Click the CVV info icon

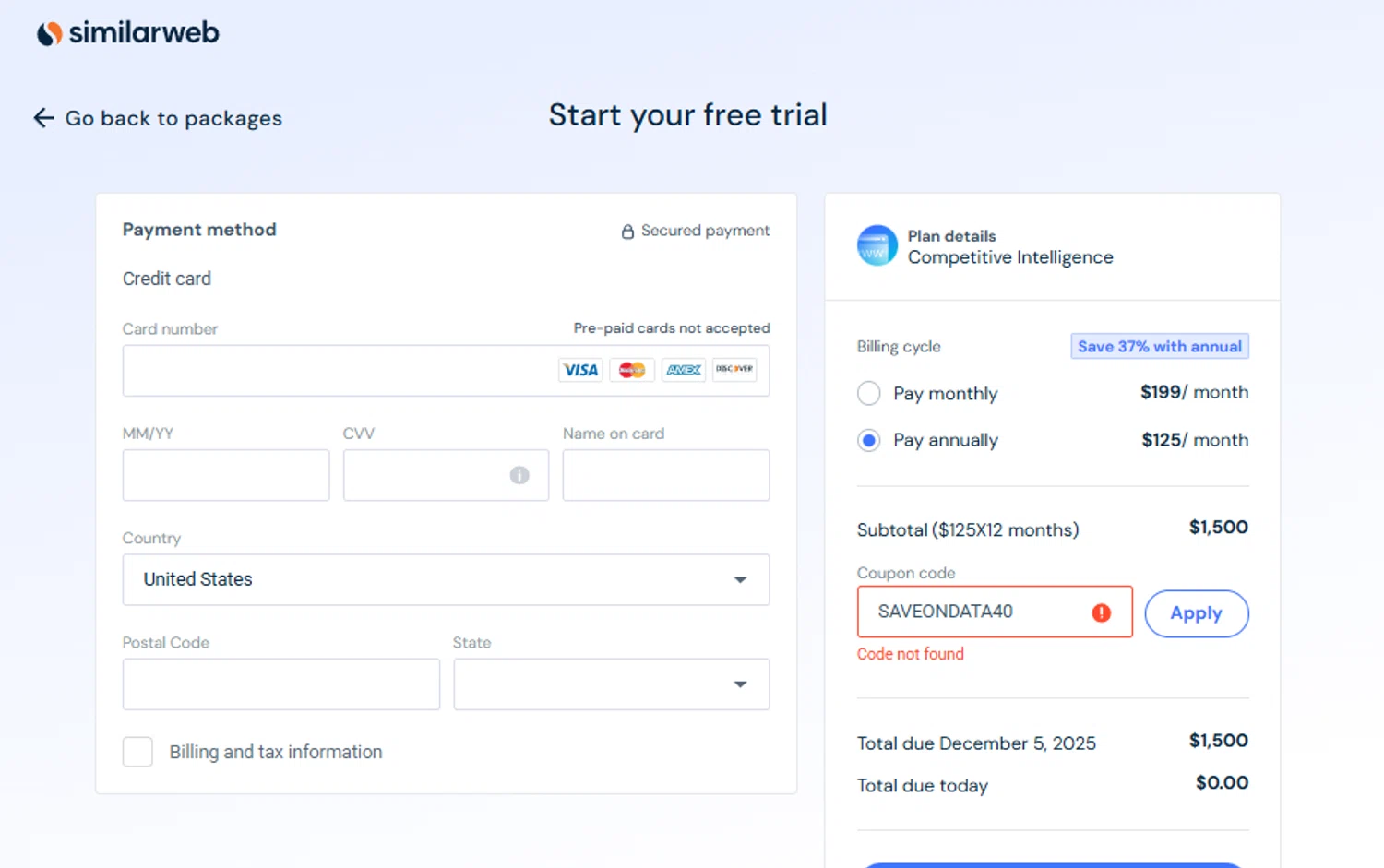pyautogui.click(x=519, y=475)
